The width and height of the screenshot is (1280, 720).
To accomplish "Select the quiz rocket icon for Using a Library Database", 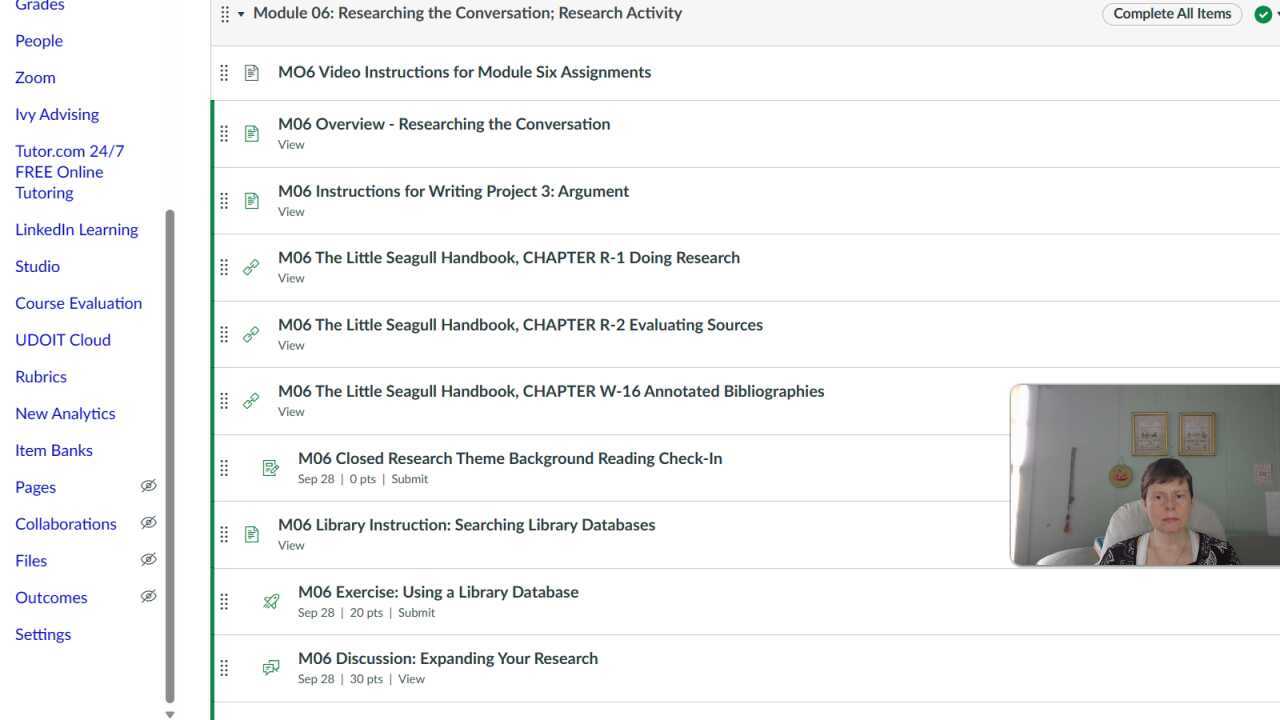I will tap(270, 601).
